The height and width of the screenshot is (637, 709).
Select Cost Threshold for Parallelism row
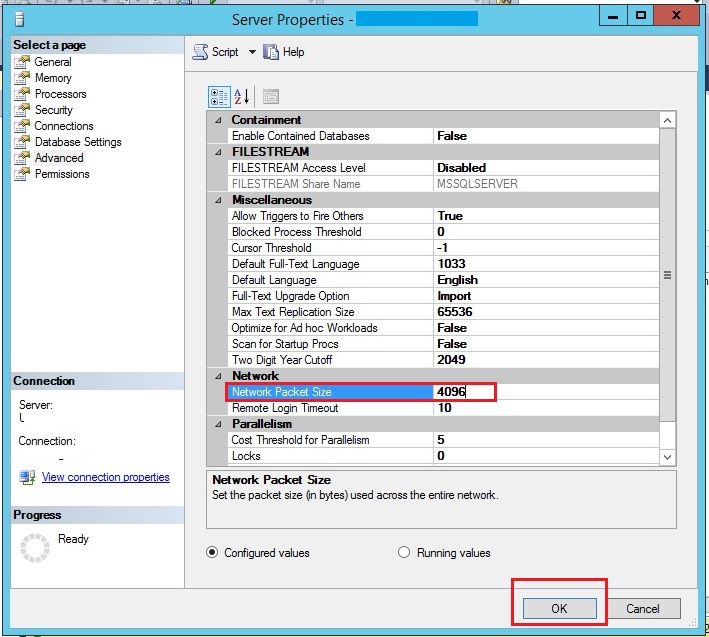(444, 440)
